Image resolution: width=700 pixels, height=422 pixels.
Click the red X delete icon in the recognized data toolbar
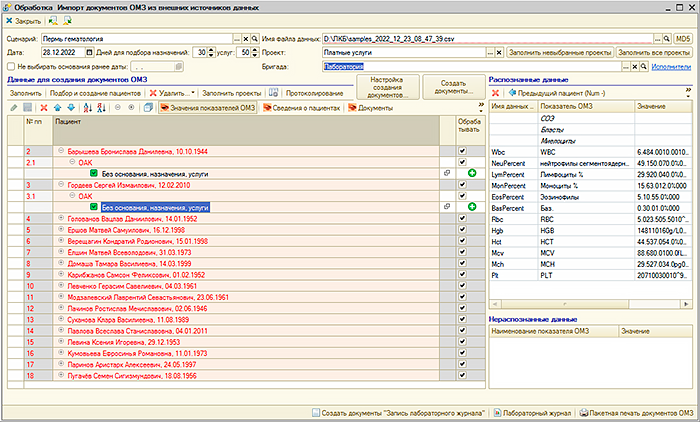coord(495,92)
